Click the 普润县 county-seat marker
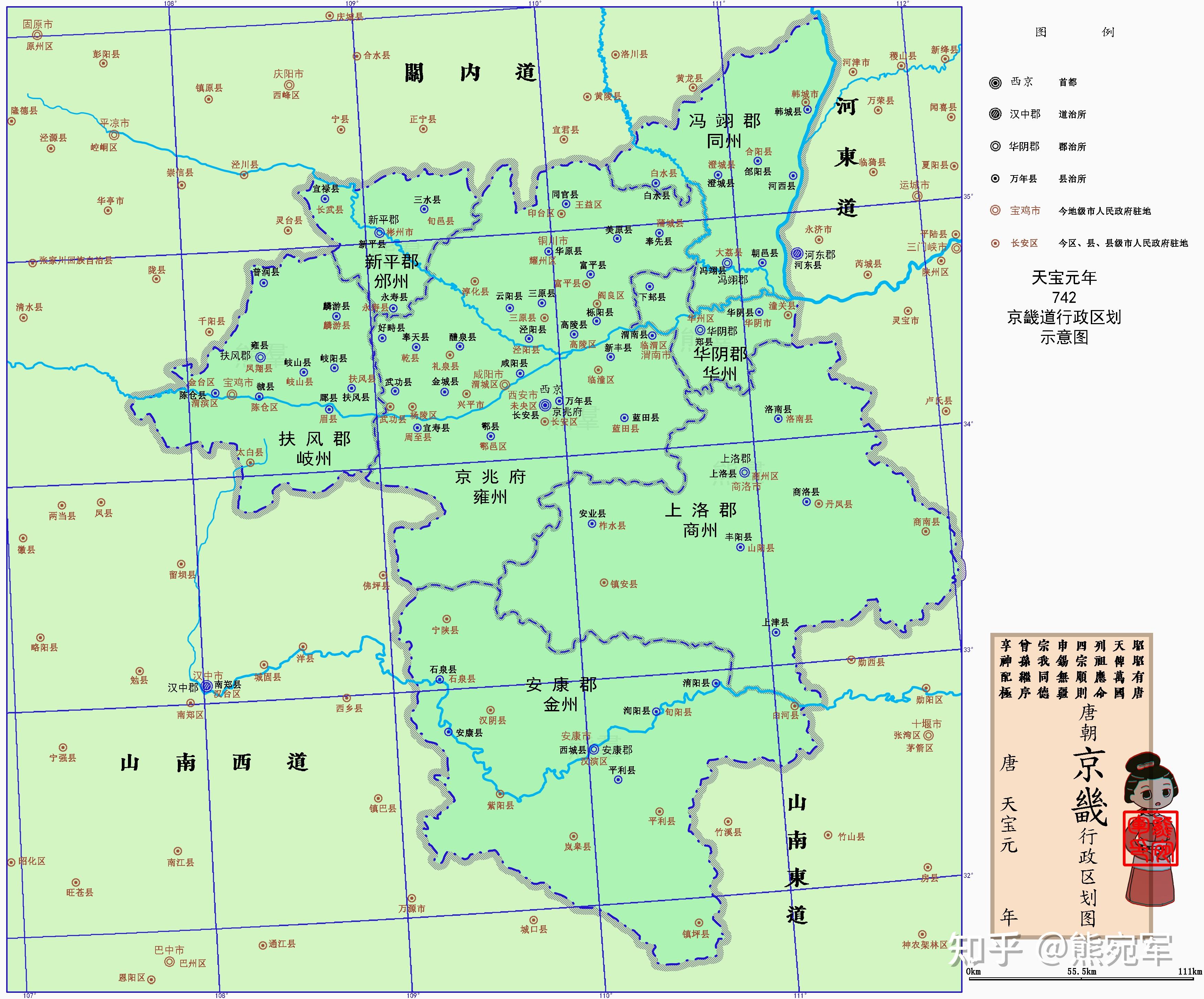 tap(264, 283)
